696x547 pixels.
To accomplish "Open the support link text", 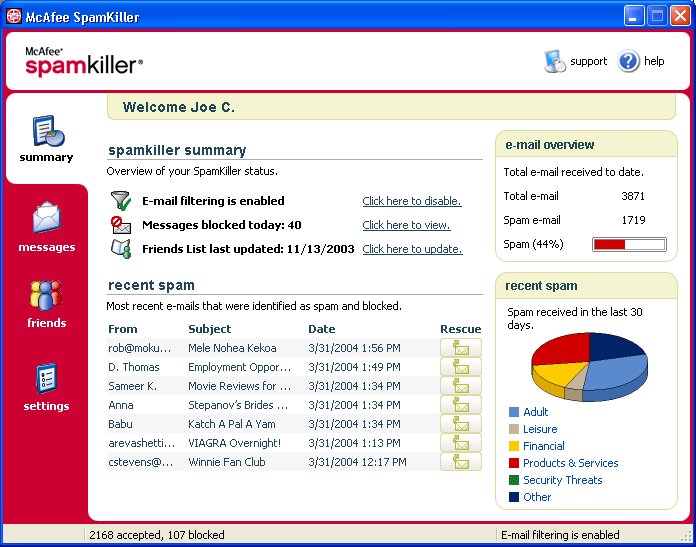I will click(x=588, y=61).
